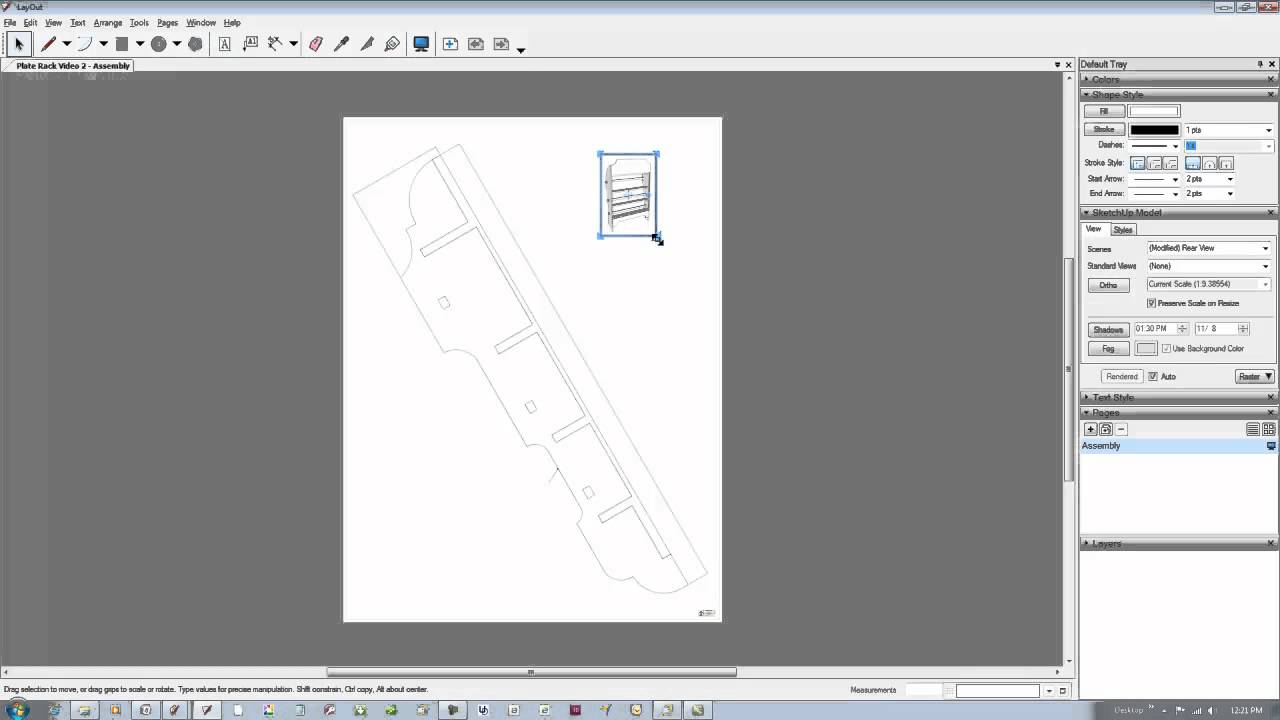Viewport: 1280px width, 720px height.
Task: Toggle Preserve Scale on Resize checkbox
Action: click(1151, 303)
